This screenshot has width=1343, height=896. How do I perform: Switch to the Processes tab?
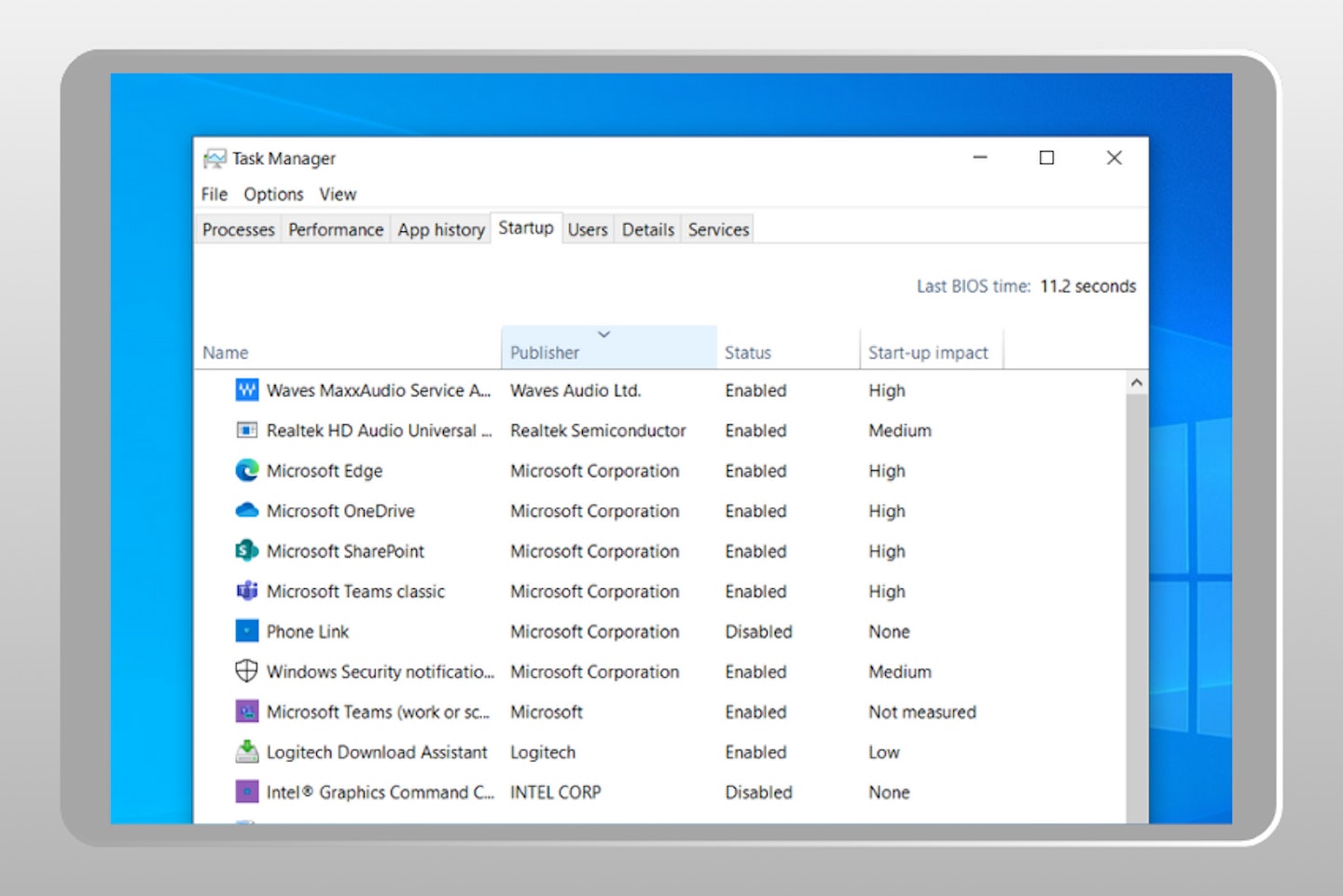tap(238, 229)
